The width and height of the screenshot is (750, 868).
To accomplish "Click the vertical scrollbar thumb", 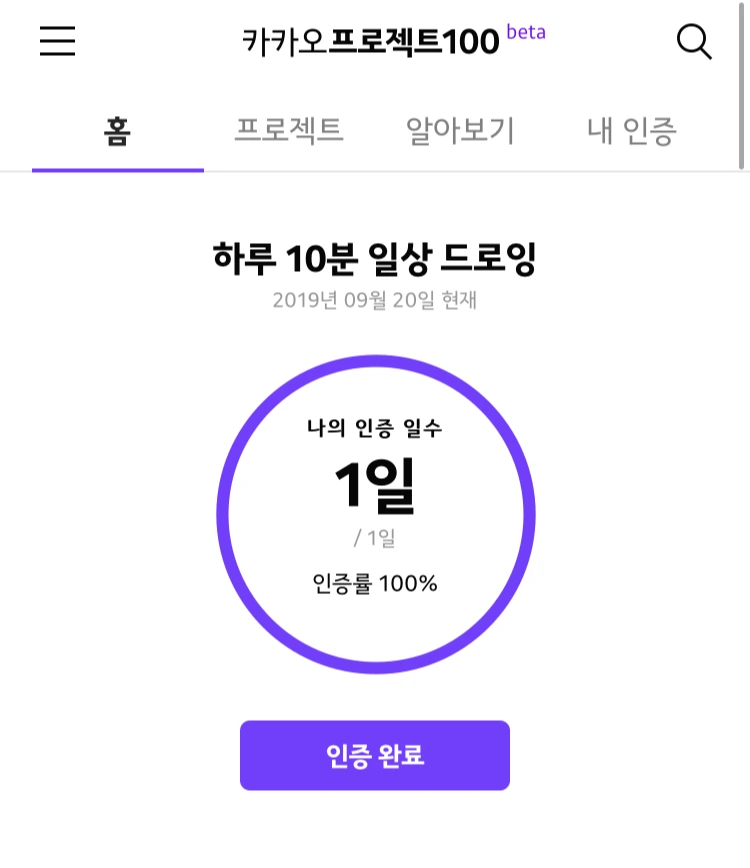I will tap(742, 85).
